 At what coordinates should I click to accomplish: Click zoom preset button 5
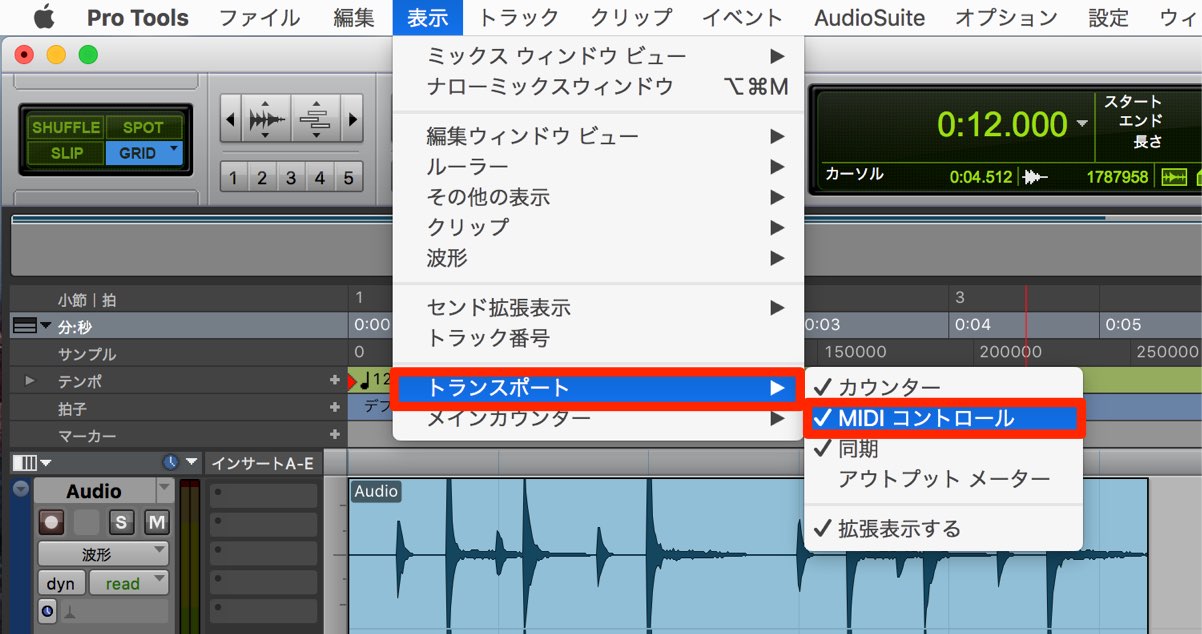click(x=348, y=178)
